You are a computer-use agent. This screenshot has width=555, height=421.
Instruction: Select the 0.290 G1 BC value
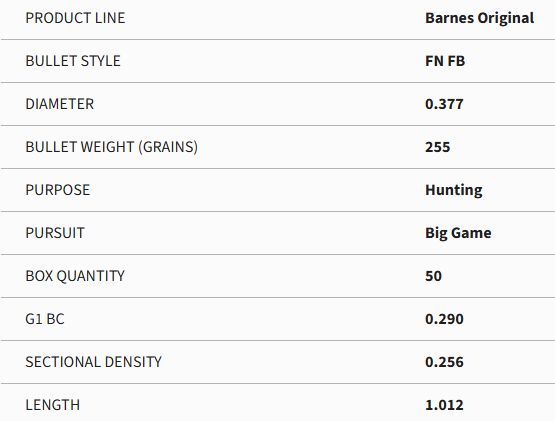pos(444,319)
